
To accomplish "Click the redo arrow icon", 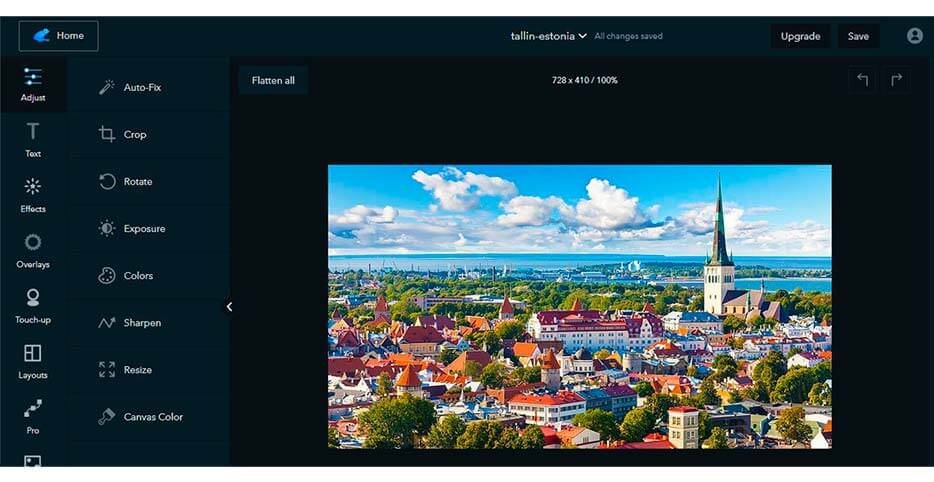I will tap(896, 80).
